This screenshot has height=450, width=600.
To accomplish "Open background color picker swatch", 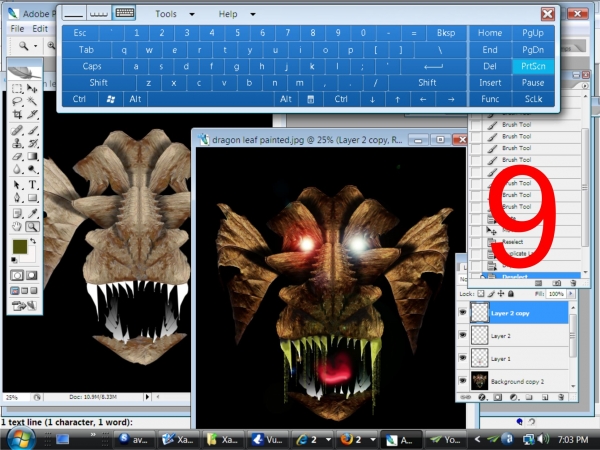I will (30, 256).
